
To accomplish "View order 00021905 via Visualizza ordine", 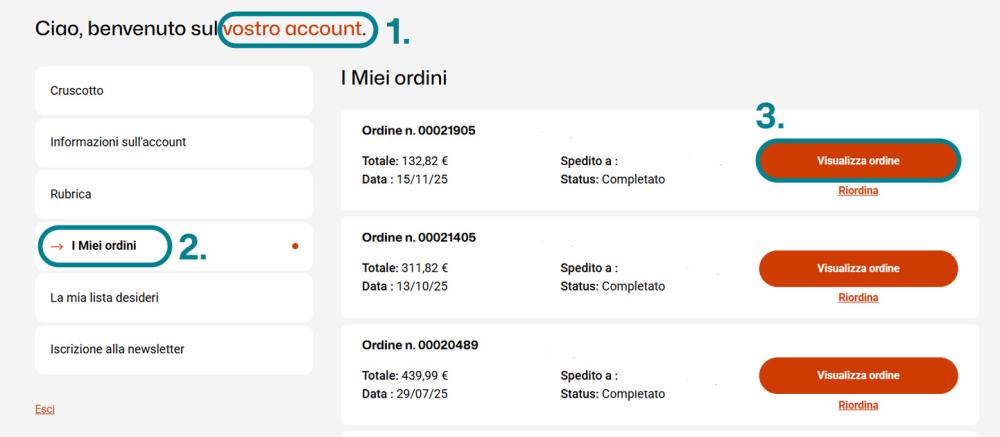I will click(x=858, y=161).
